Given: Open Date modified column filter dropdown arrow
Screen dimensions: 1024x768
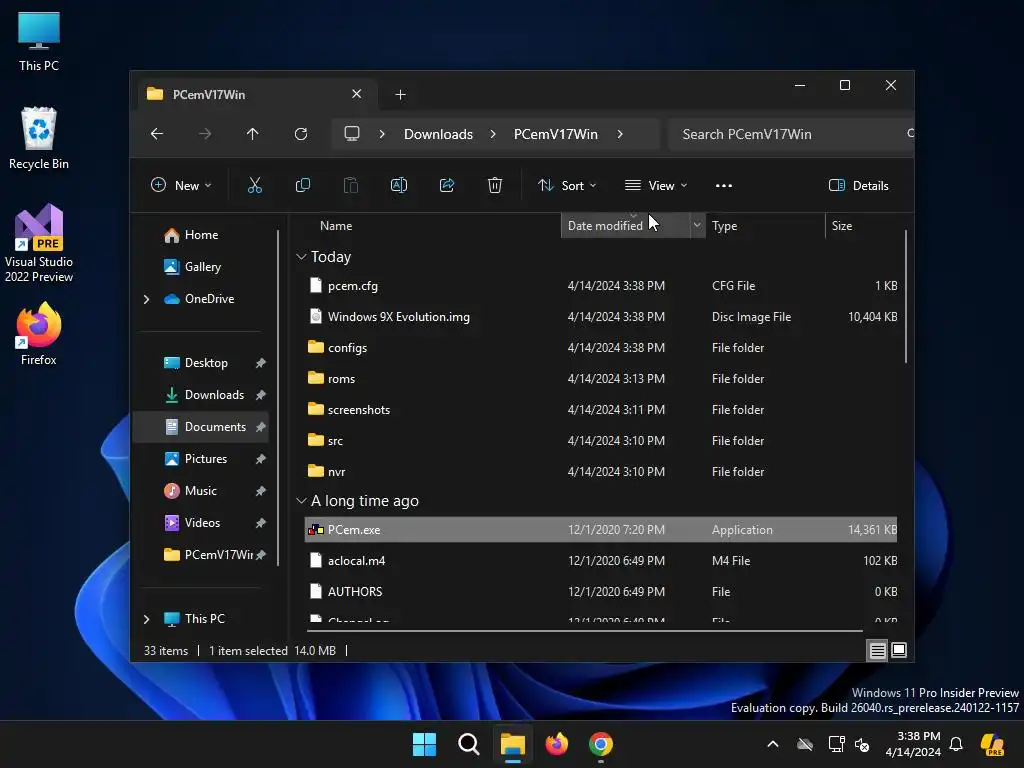Looking at the screenshot, I should tap(697, 225).
